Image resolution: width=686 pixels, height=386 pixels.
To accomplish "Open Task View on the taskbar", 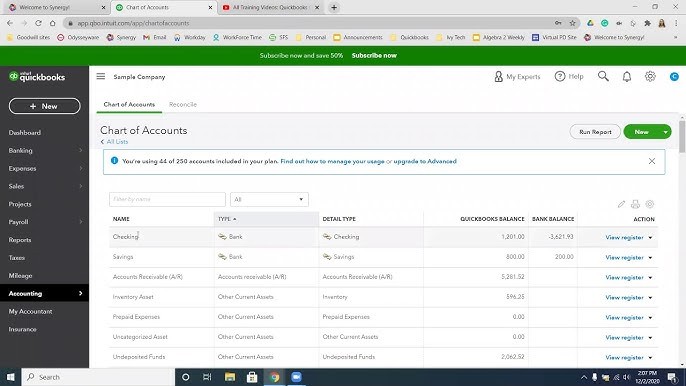I will tap(207, 377).
